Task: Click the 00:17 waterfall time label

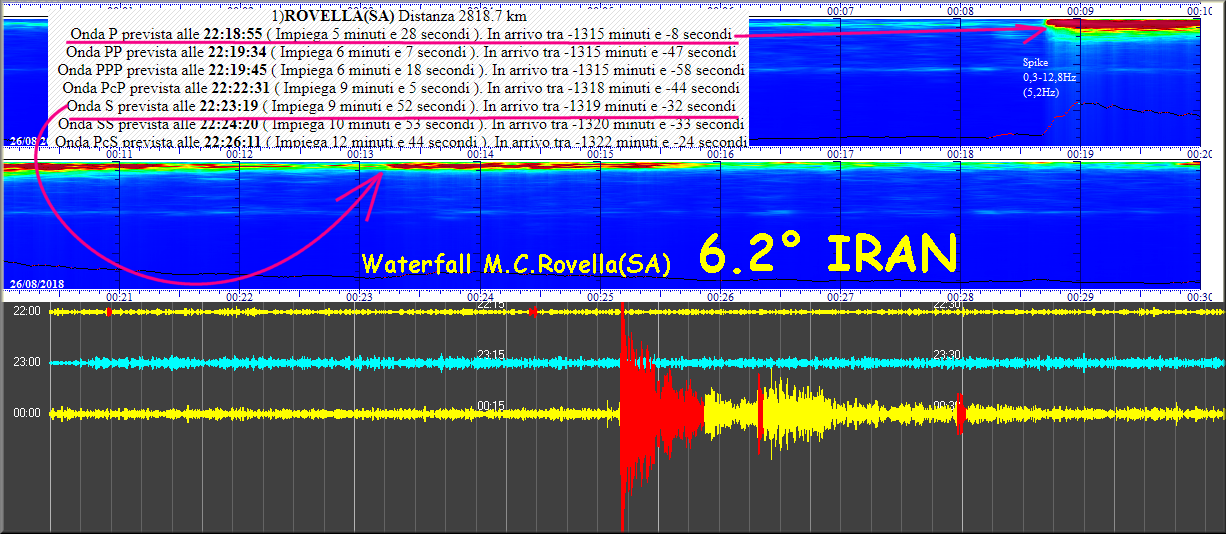Action: point(841,155)
